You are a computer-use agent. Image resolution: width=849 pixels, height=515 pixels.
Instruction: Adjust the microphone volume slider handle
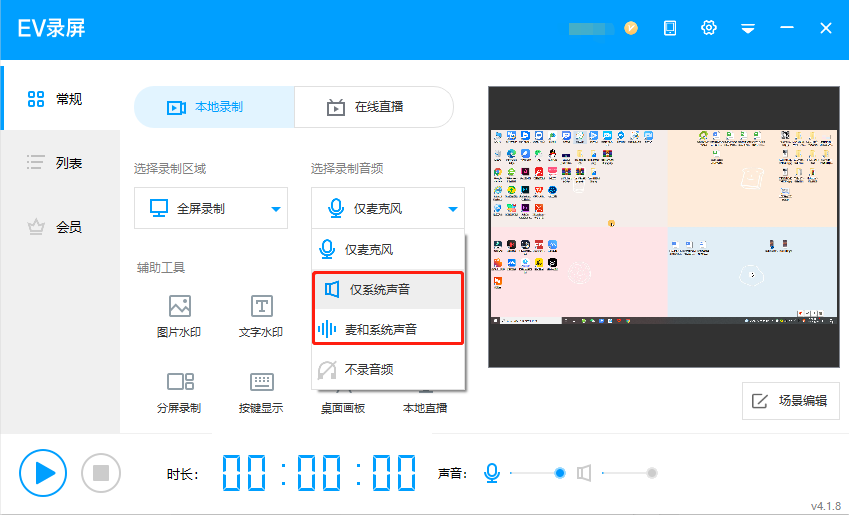click(560, 473)
